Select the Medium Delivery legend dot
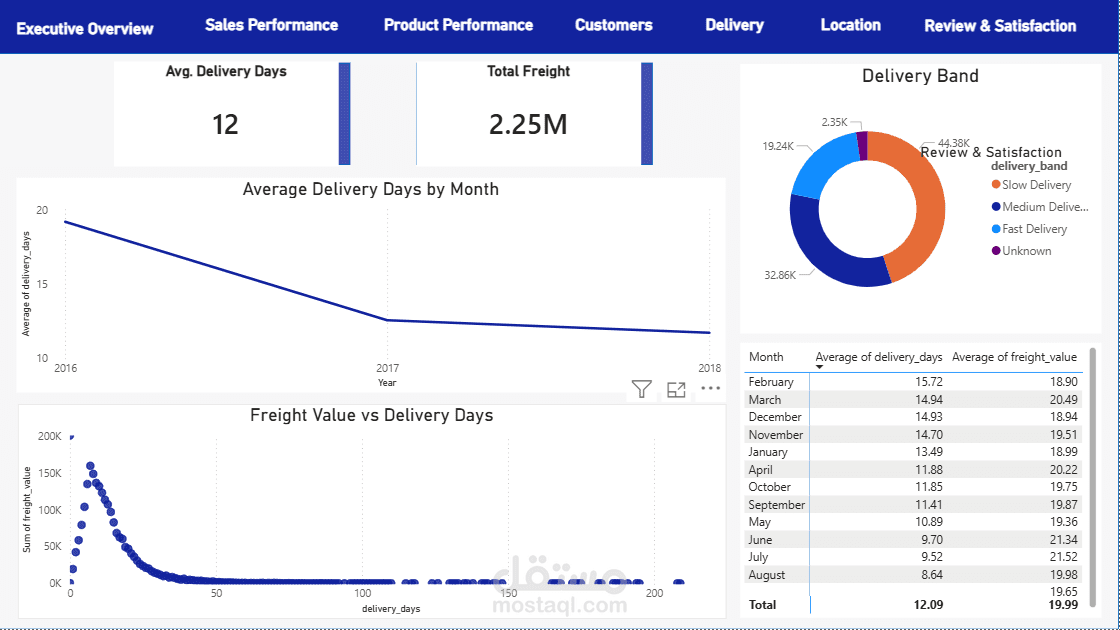Image resolution: width=1120 pixels, height=630 pixels. click(996, 207)
